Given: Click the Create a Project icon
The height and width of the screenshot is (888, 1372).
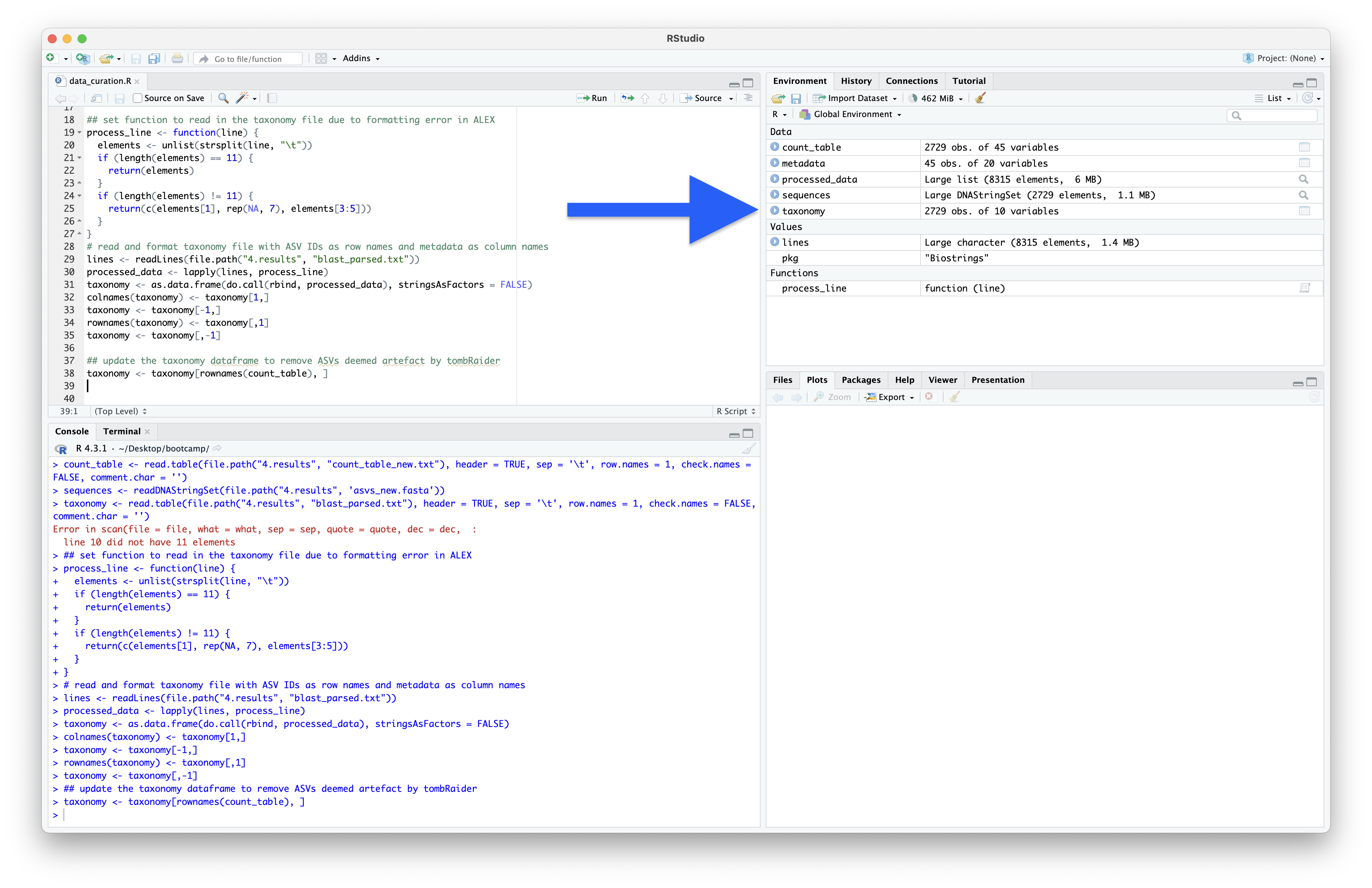Looking at the screenshot, I should click(x=82, y=58).
